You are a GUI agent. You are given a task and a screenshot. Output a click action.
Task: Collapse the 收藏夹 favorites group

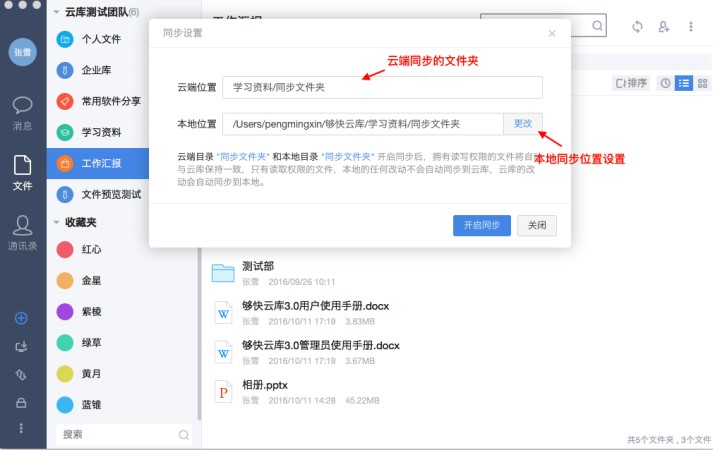[x=56, y=222]
